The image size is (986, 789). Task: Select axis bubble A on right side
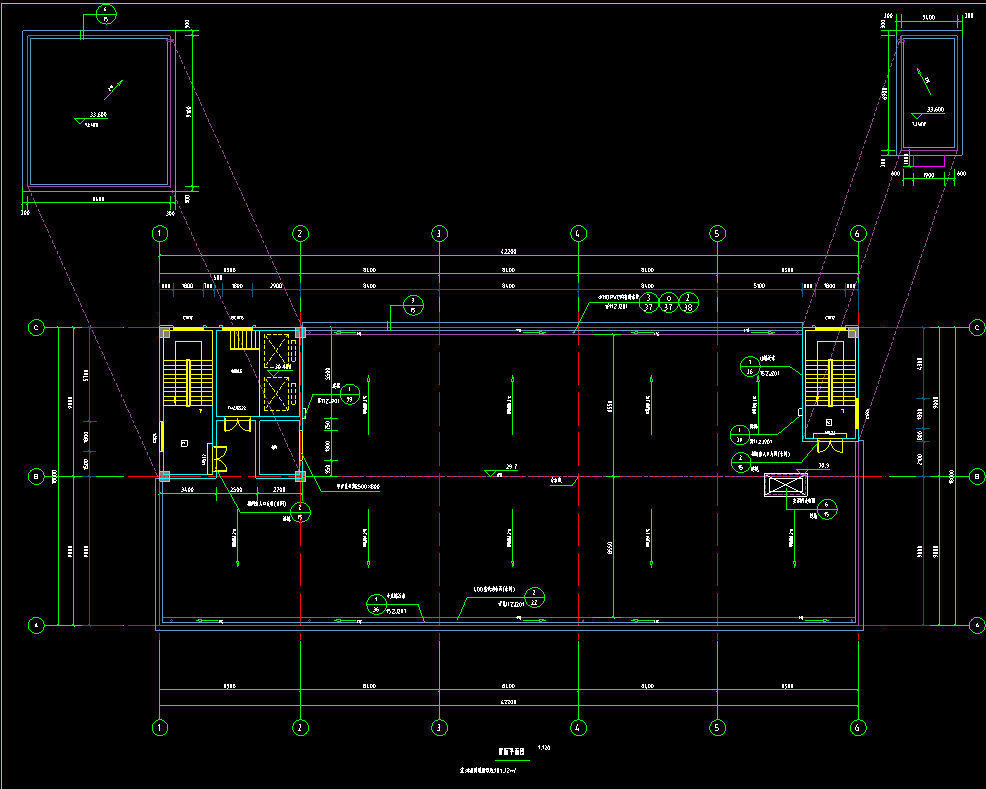tap(976, 625)
